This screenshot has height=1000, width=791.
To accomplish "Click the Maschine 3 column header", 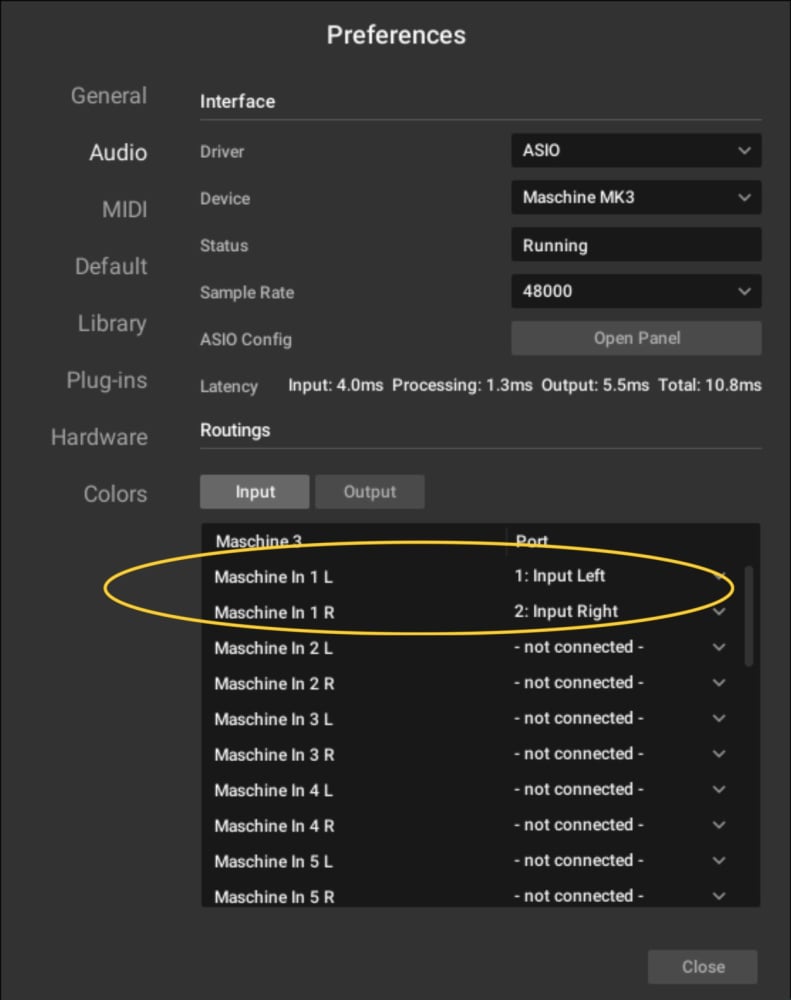I will pyautogui.click(x=258, y=541).
